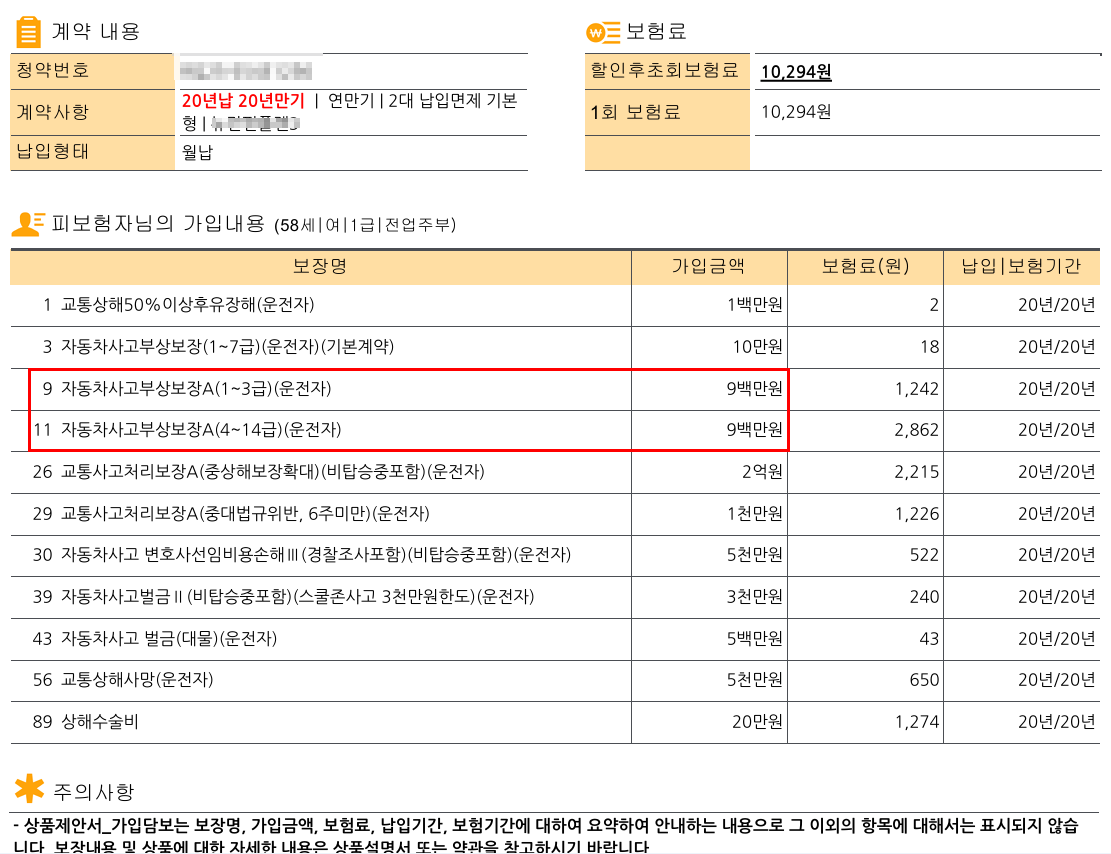Screen dimensions: 1111x854
Task: Click the 주의사항 heading text
Action: pos(94,792)
